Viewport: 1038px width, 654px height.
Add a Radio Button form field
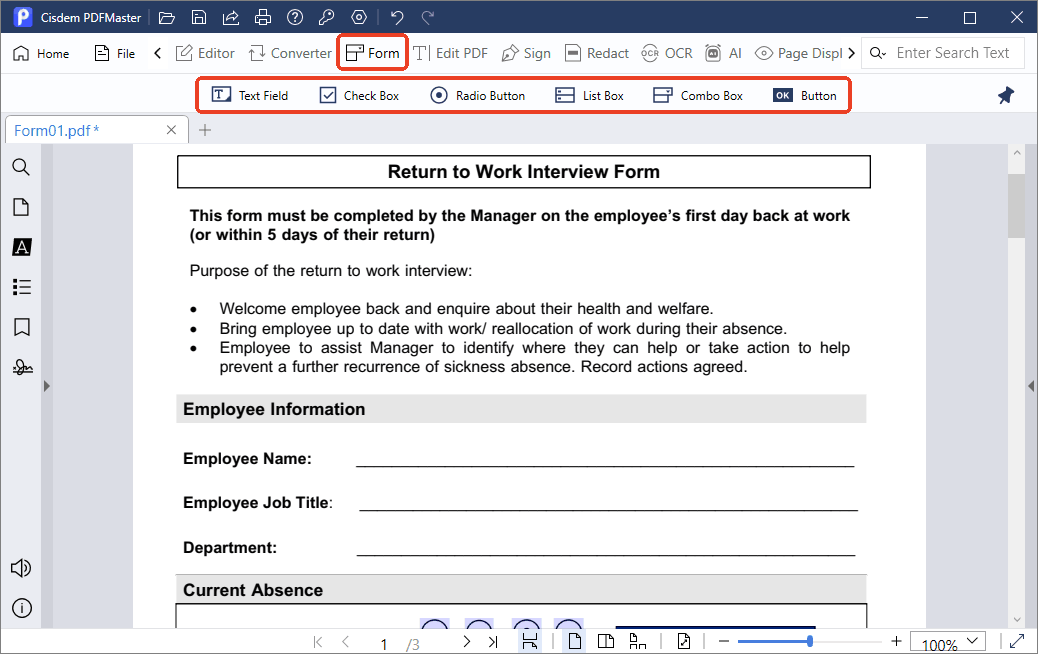coord(477,95)
